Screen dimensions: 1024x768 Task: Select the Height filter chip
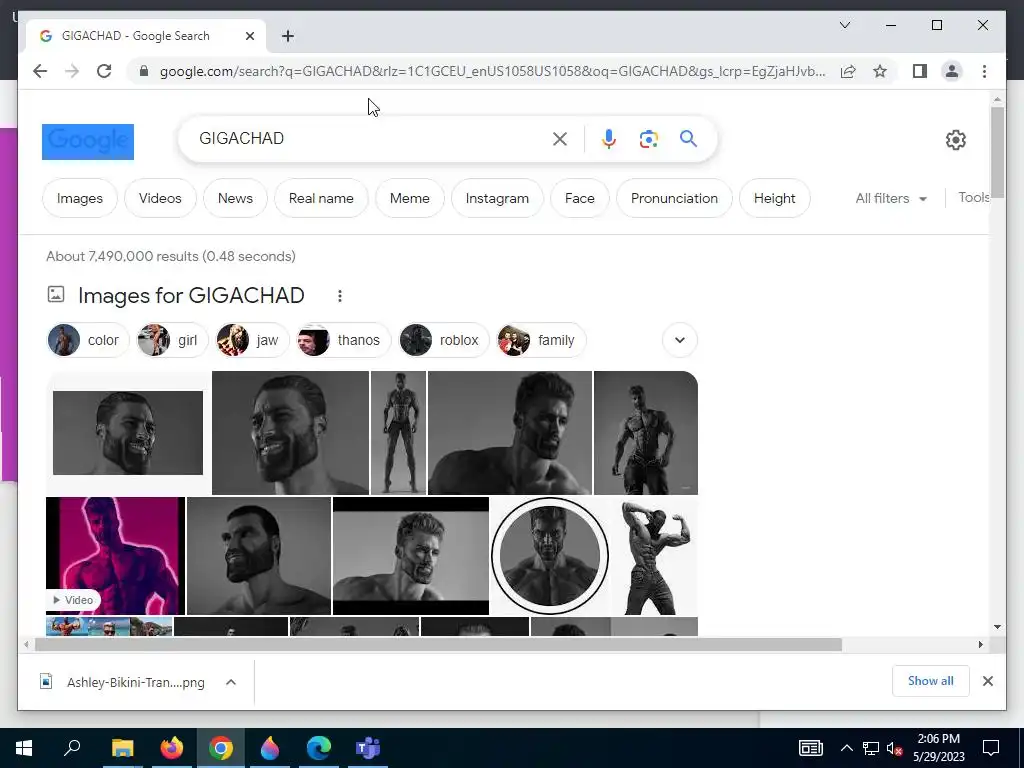coord(775,198)
